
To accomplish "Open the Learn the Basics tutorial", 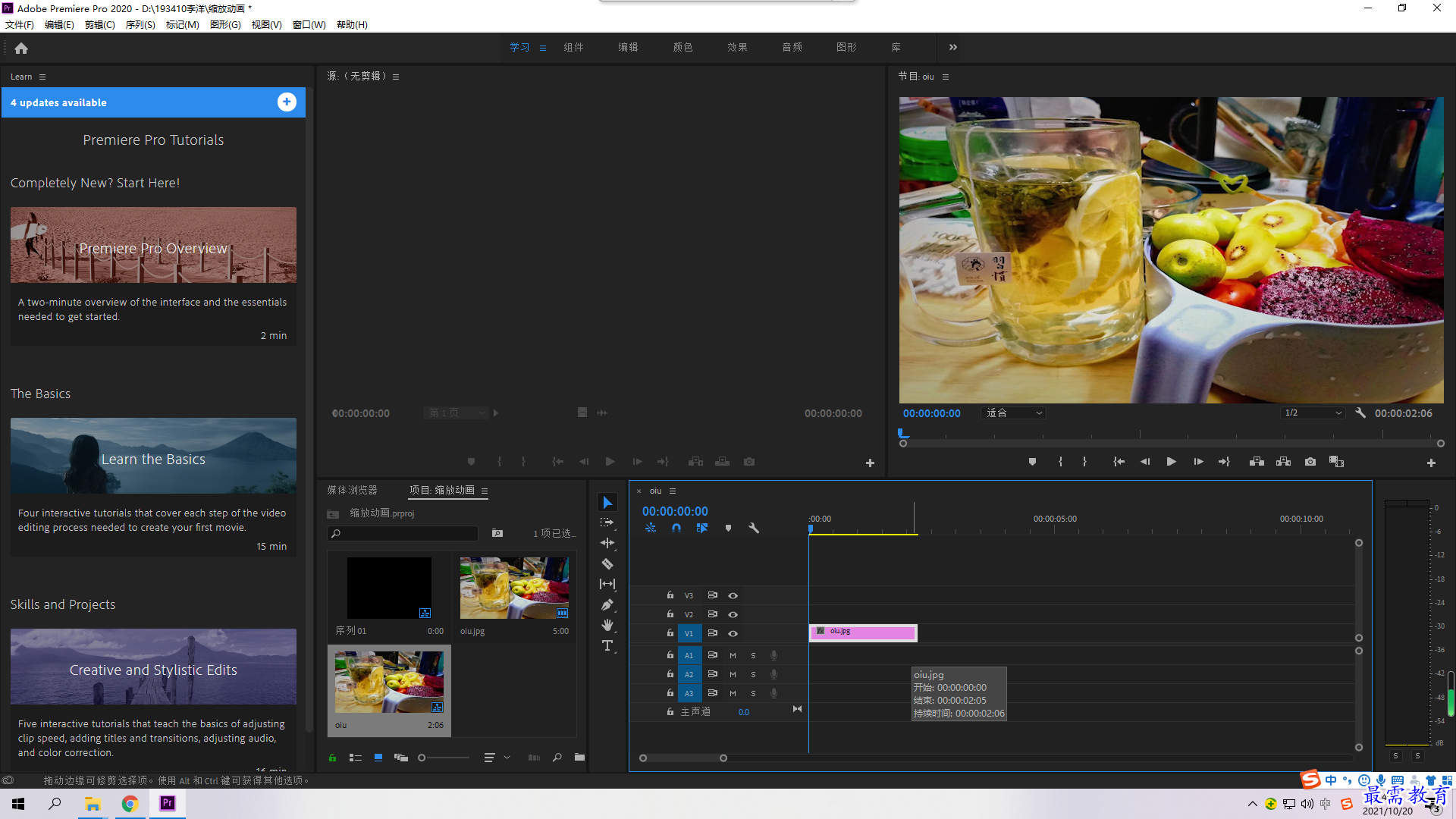I will pos(153,456).
